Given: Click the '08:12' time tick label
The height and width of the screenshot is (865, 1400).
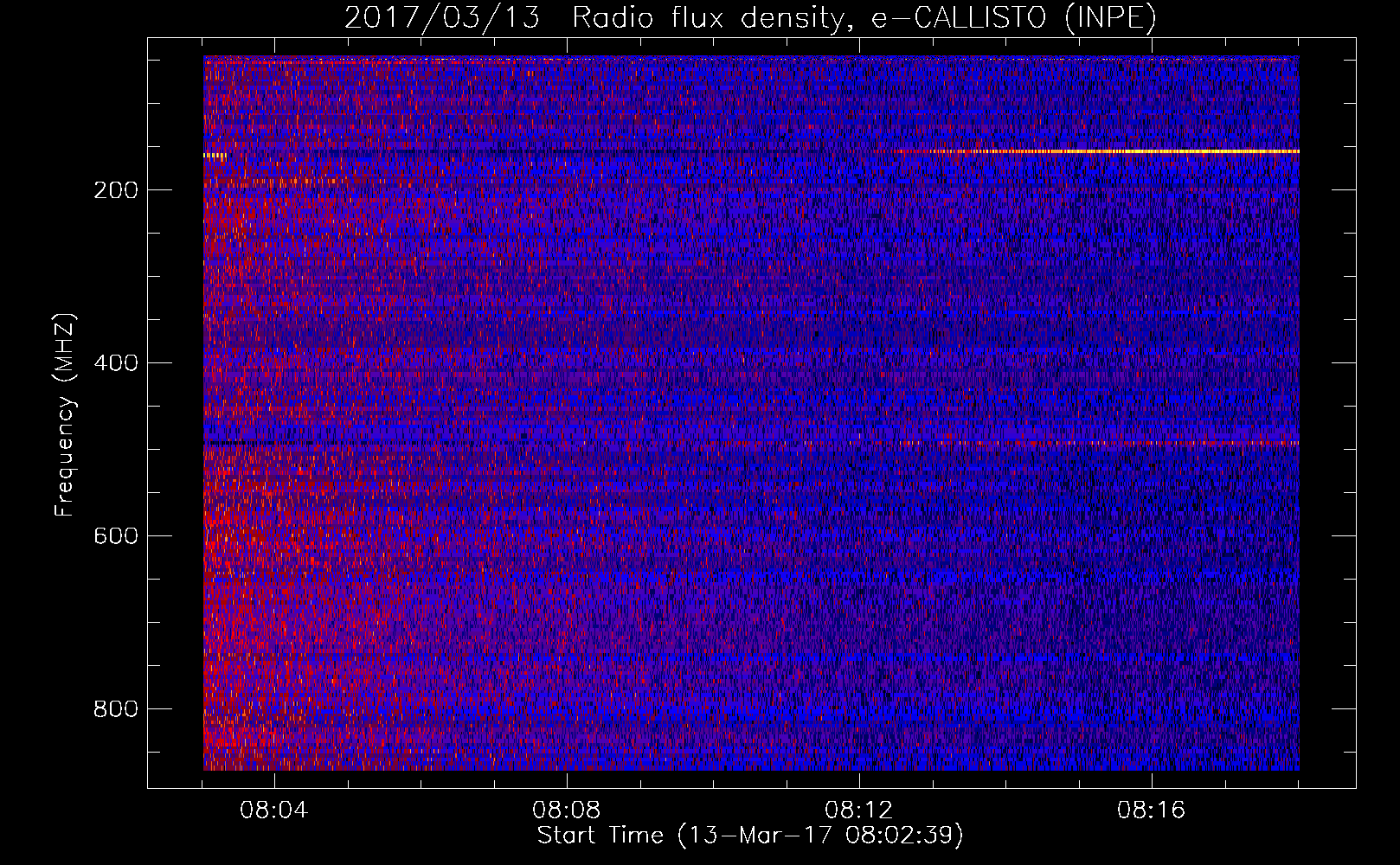Looking at the screenshot, I should [x=859, y=811].
